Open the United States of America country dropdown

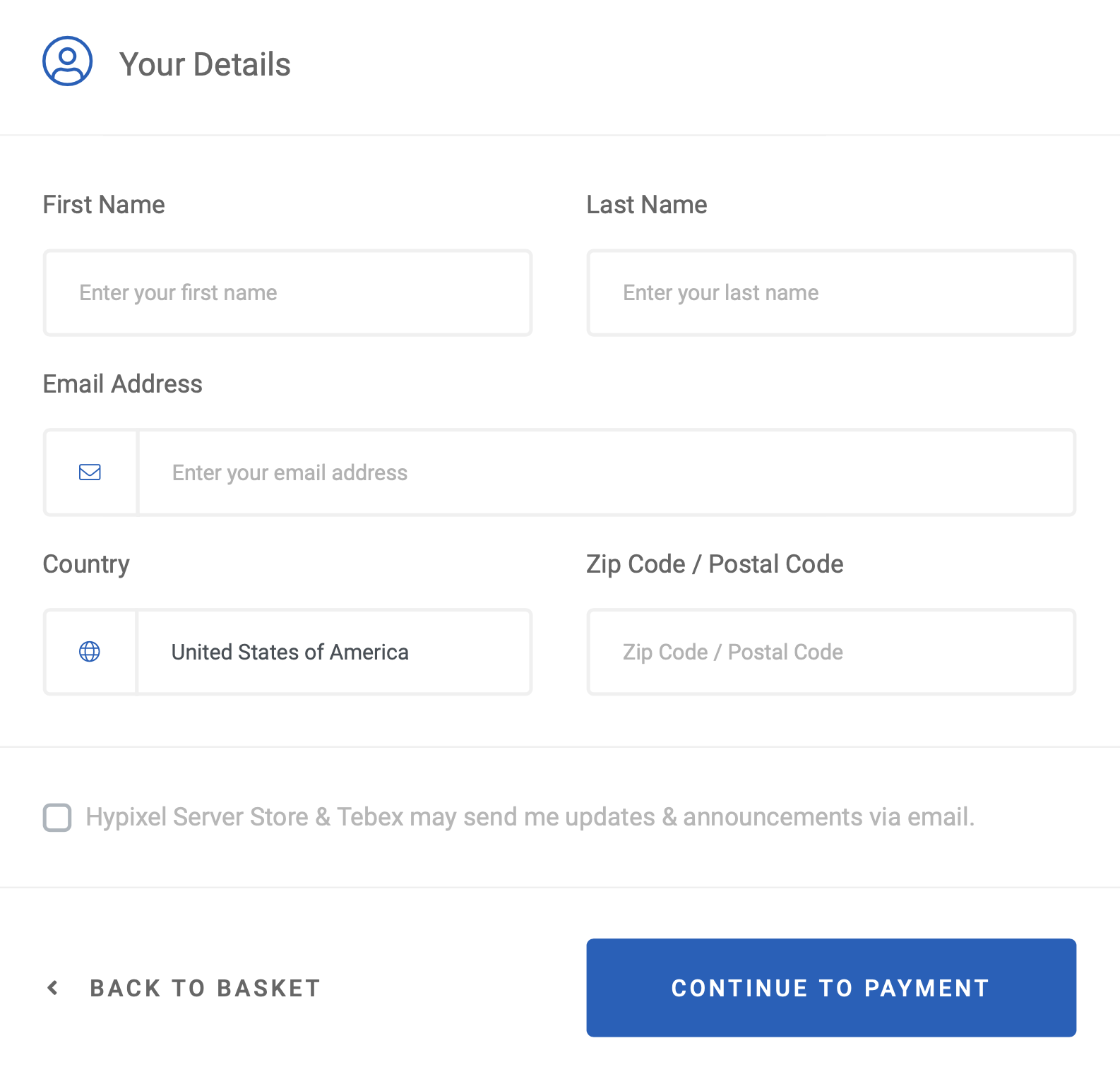coord(333,652)
